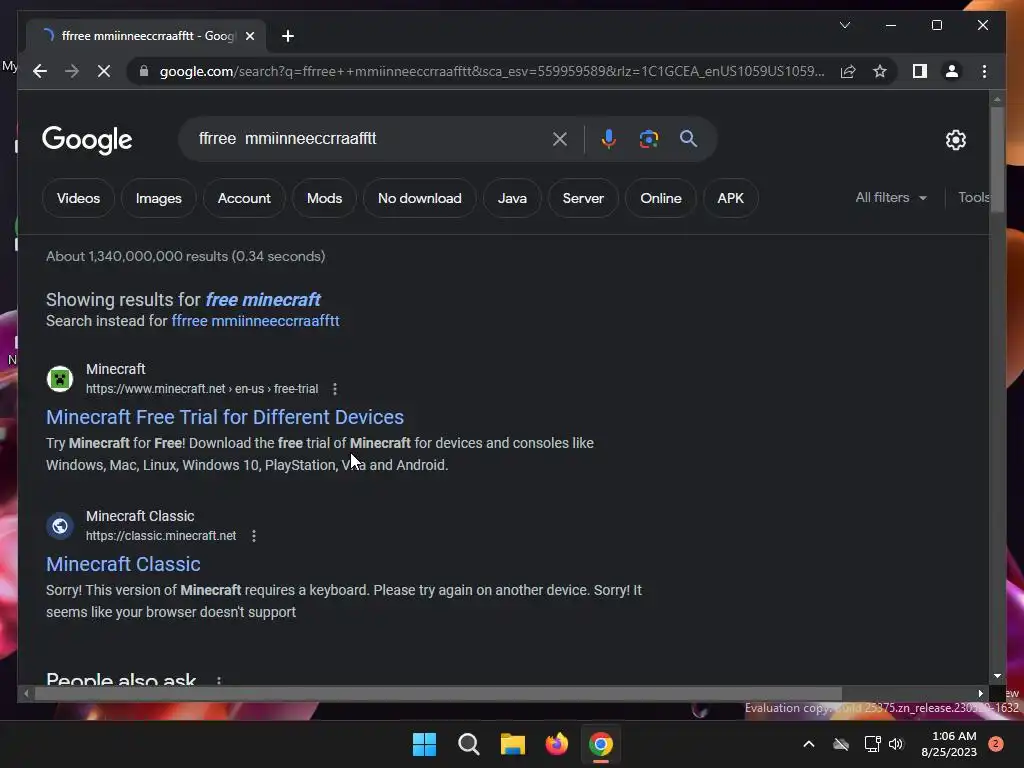The image size is (1024, 768).
Task: Open the corrected 'free minecraft' link
Action: tap(263, 299)
